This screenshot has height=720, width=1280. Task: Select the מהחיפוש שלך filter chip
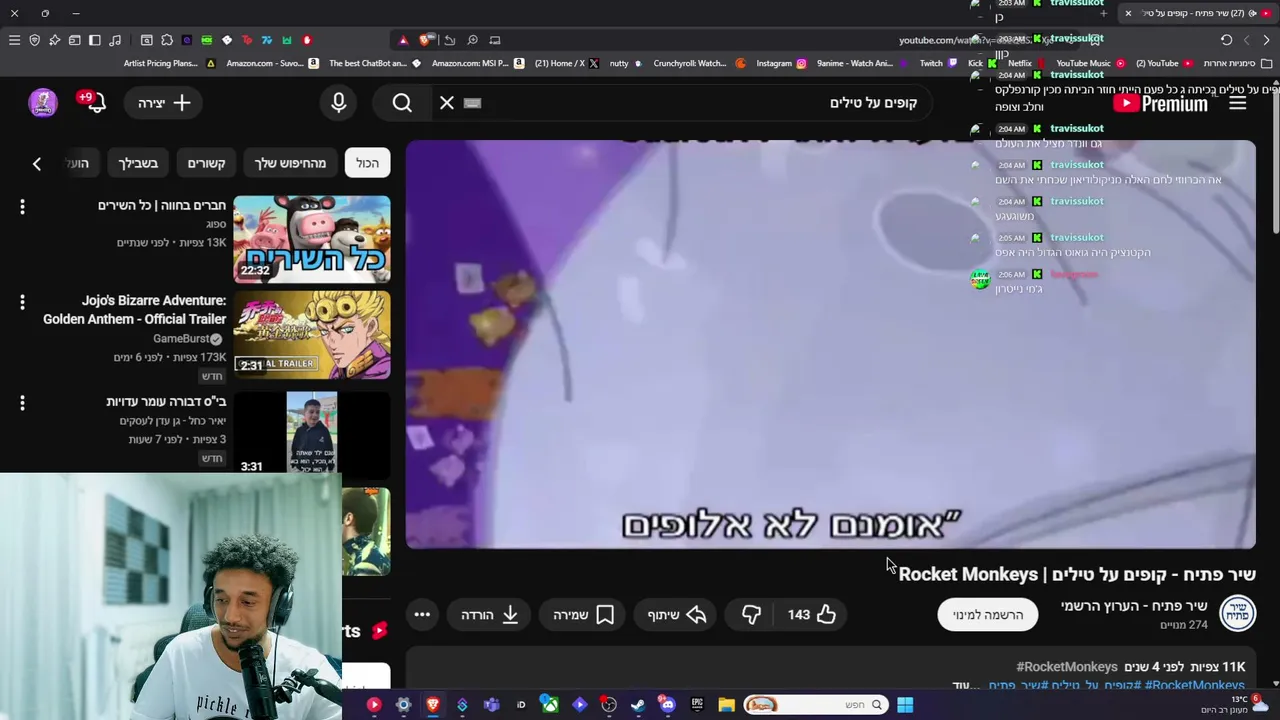(x=290, y=163)
